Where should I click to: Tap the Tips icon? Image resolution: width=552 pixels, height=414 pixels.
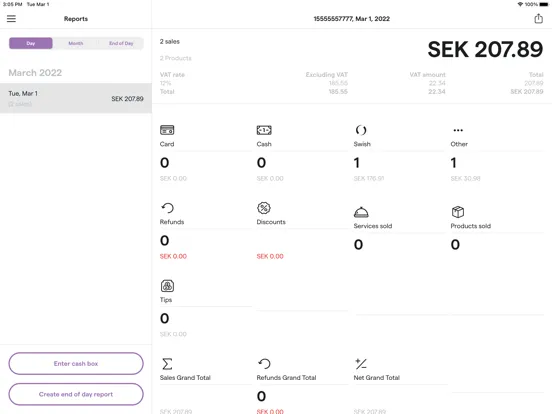pos(167,286)
